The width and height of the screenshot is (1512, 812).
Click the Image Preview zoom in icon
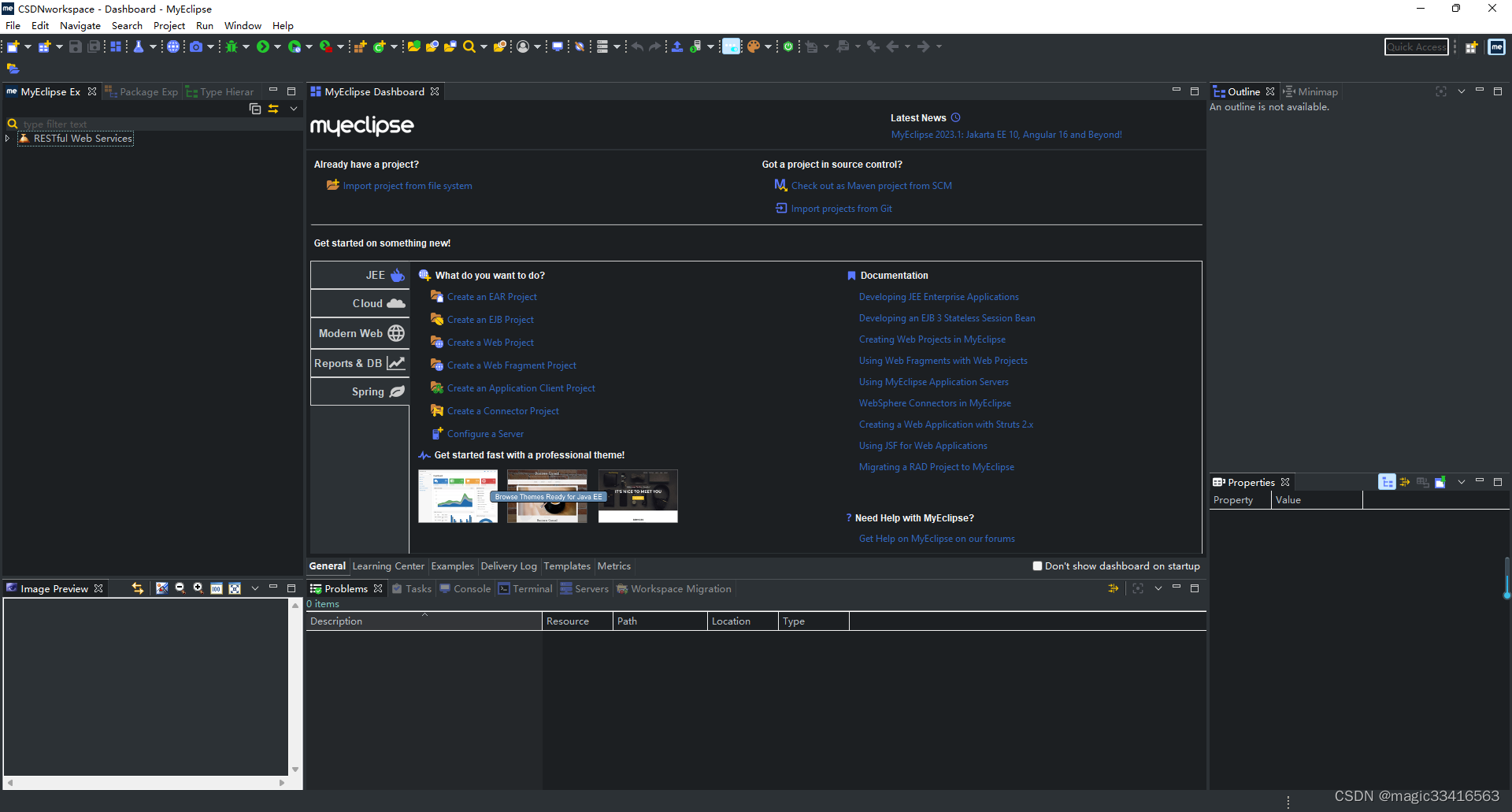(x=198, y=588)
